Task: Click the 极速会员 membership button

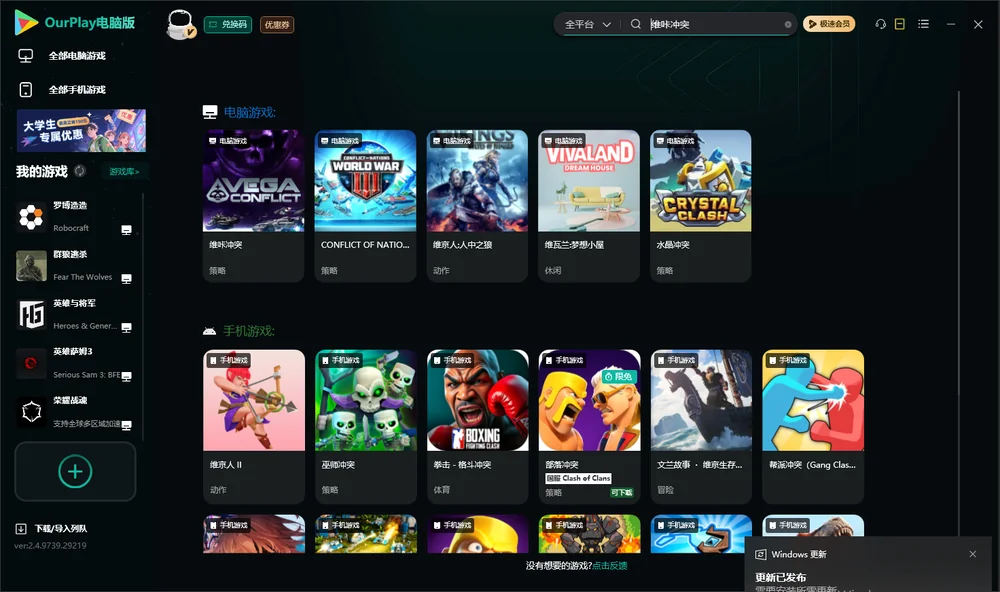Action: point(829,24)
